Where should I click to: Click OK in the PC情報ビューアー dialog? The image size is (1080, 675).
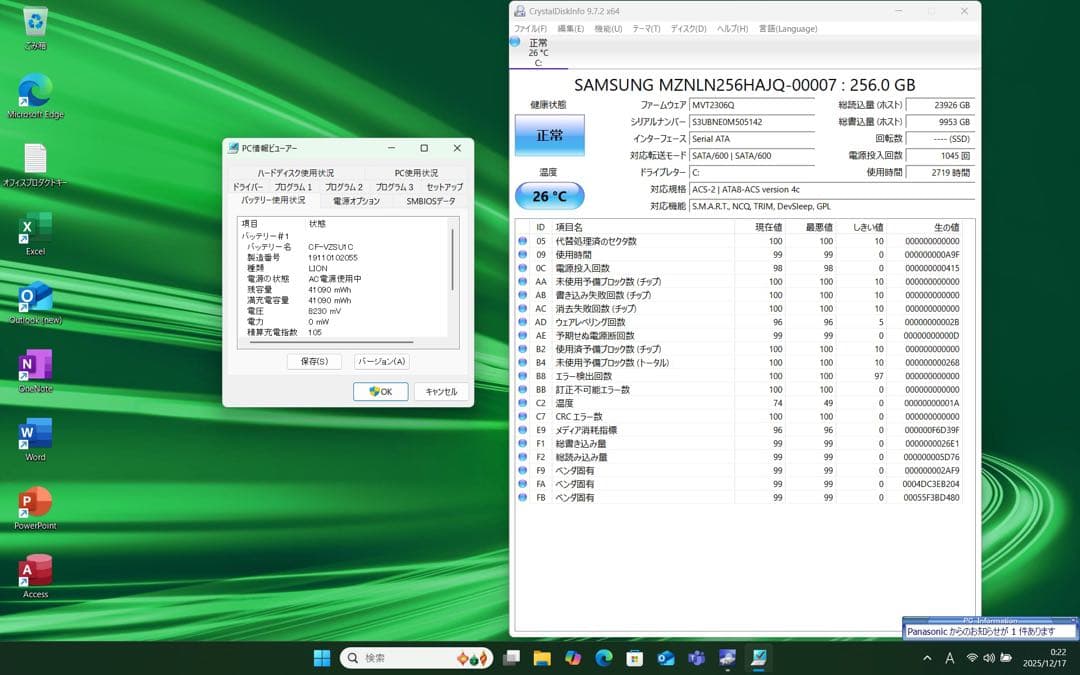[380, 391]
